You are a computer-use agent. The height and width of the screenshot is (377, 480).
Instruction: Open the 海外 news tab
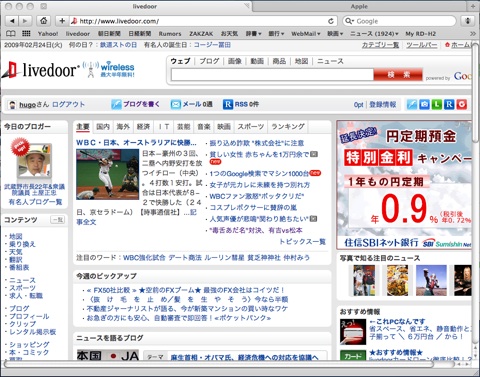pyautogui.click(x=123, y=127)
